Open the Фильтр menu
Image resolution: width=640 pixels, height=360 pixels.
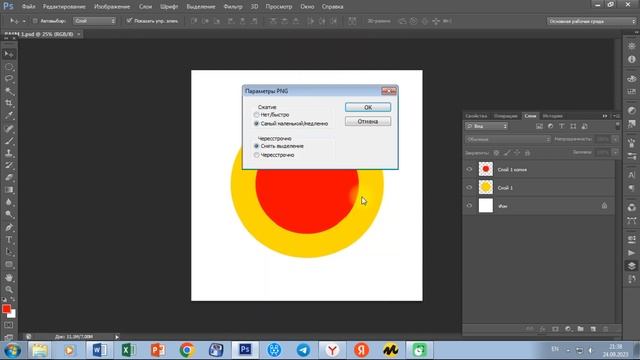233,7
